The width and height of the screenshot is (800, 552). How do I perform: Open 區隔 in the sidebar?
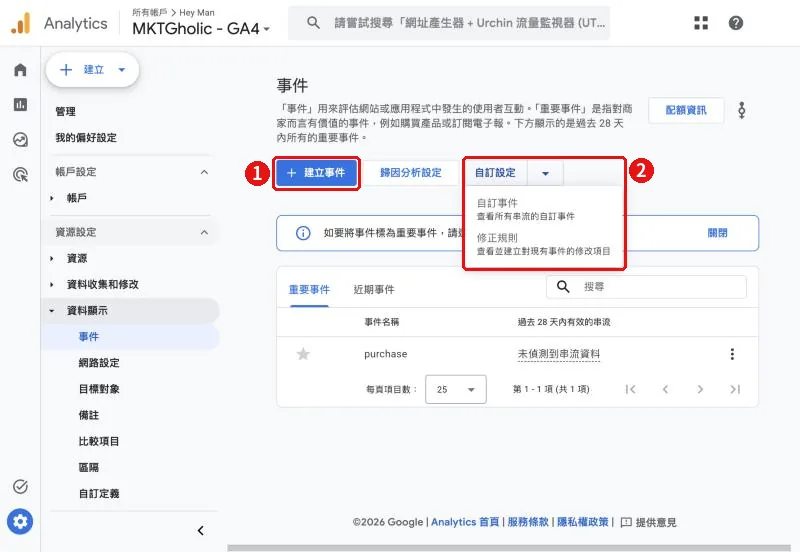pos(89,467)
